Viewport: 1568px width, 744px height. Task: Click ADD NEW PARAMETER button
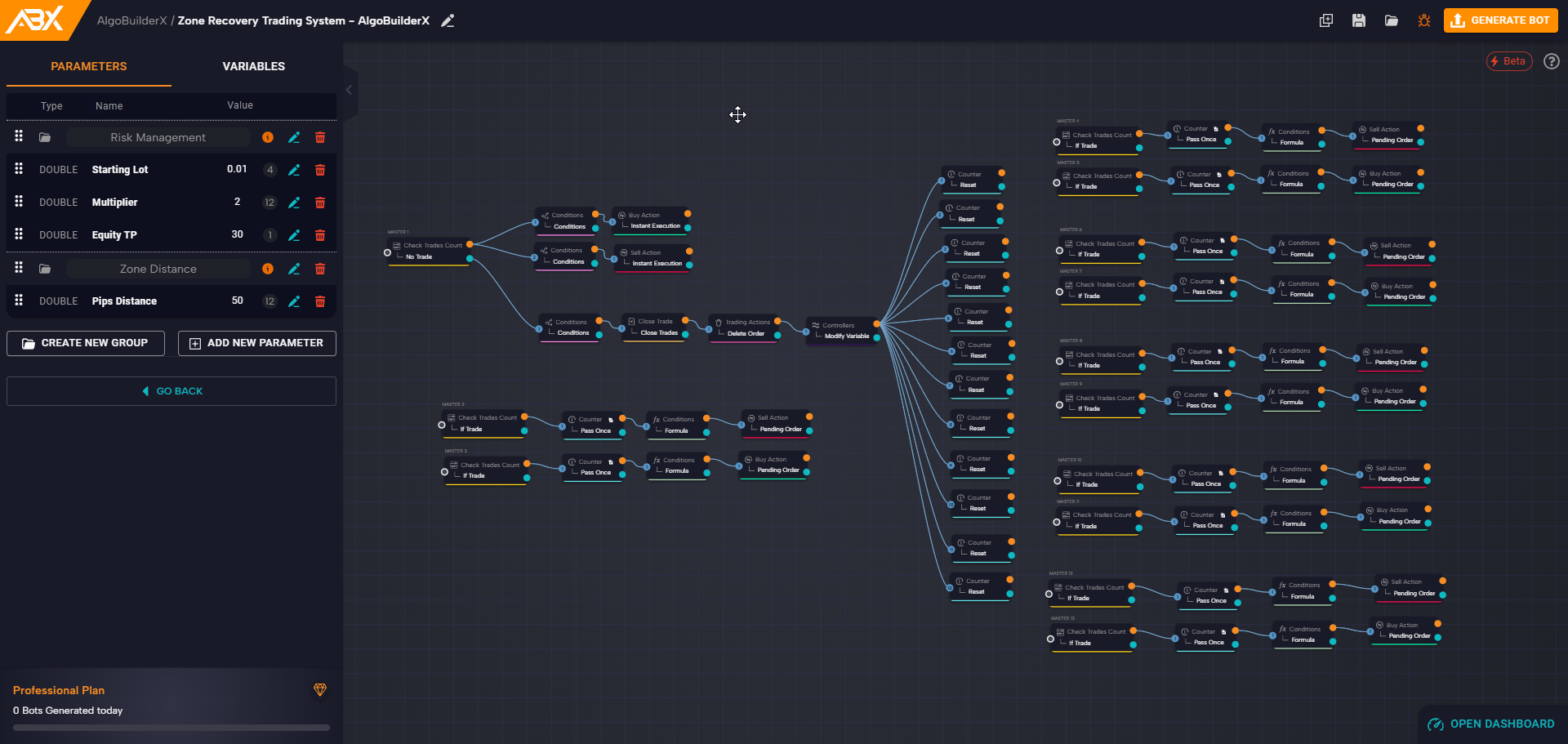(x=257, y=343)
